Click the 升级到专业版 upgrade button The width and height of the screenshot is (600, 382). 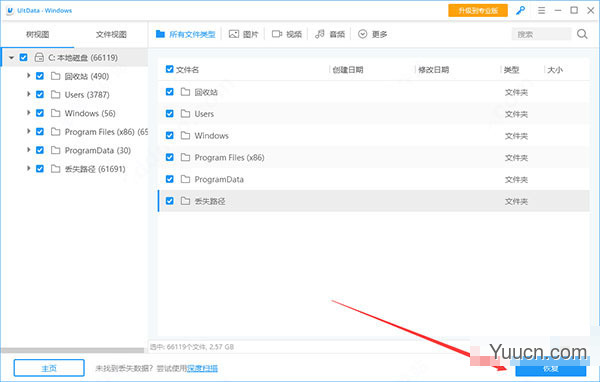pyautogui.click(x=478, y=11)
